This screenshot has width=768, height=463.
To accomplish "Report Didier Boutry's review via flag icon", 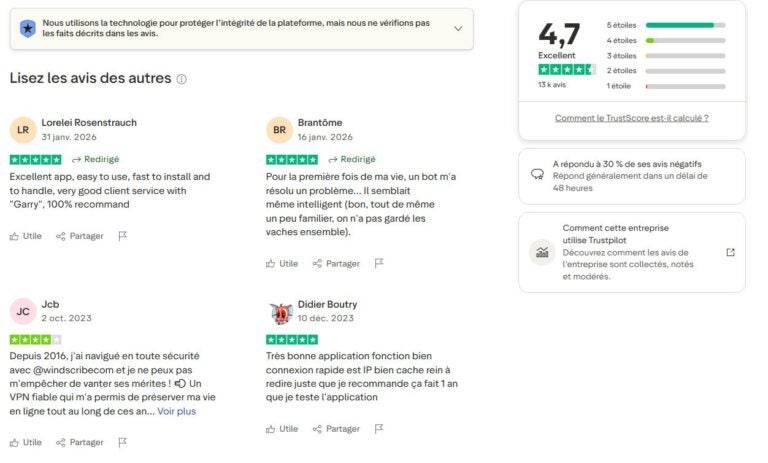I will [379, 429].
